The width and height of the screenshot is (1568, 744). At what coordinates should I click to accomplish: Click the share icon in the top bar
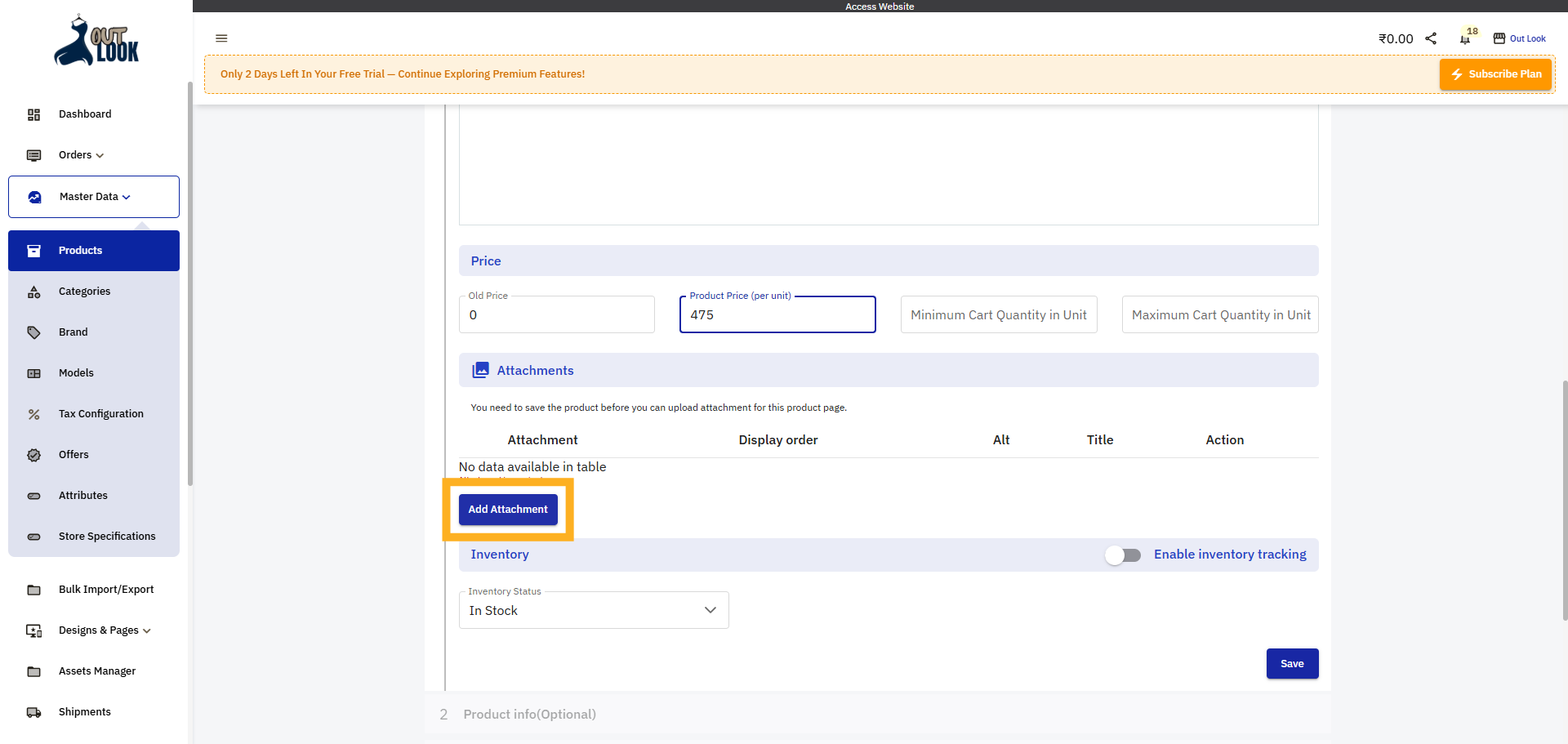[x=1431, y=38]
